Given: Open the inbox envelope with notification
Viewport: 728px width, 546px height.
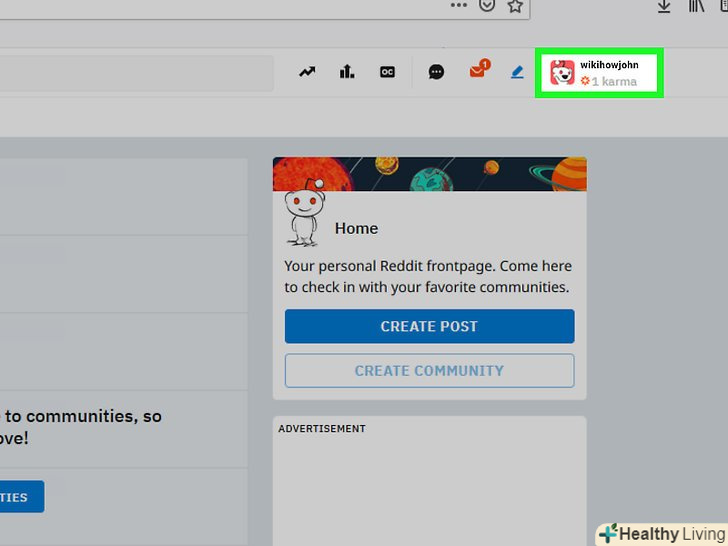Looking at the screenshot, I should [480, 69].
